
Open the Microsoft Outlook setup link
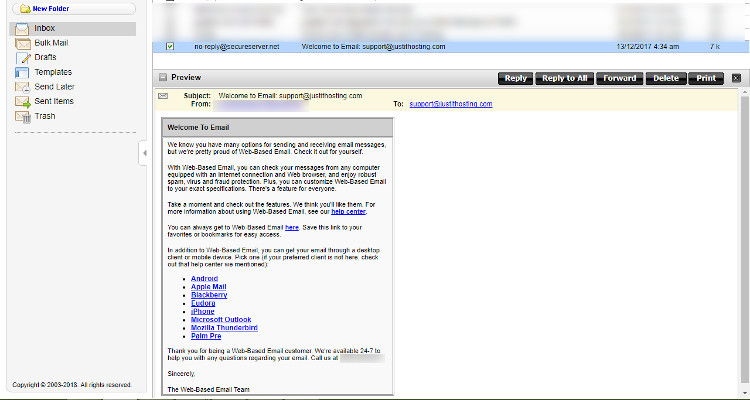221,320
